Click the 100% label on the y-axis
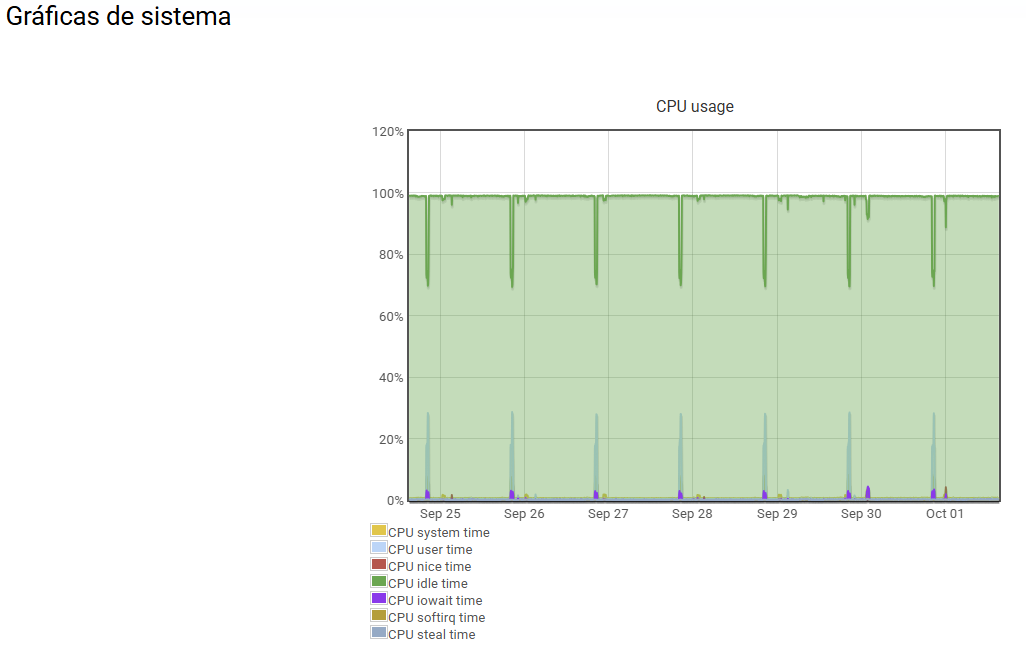The width and height of the screenshot is (1026, 663). pyautogui.click(x=387, y=193)
